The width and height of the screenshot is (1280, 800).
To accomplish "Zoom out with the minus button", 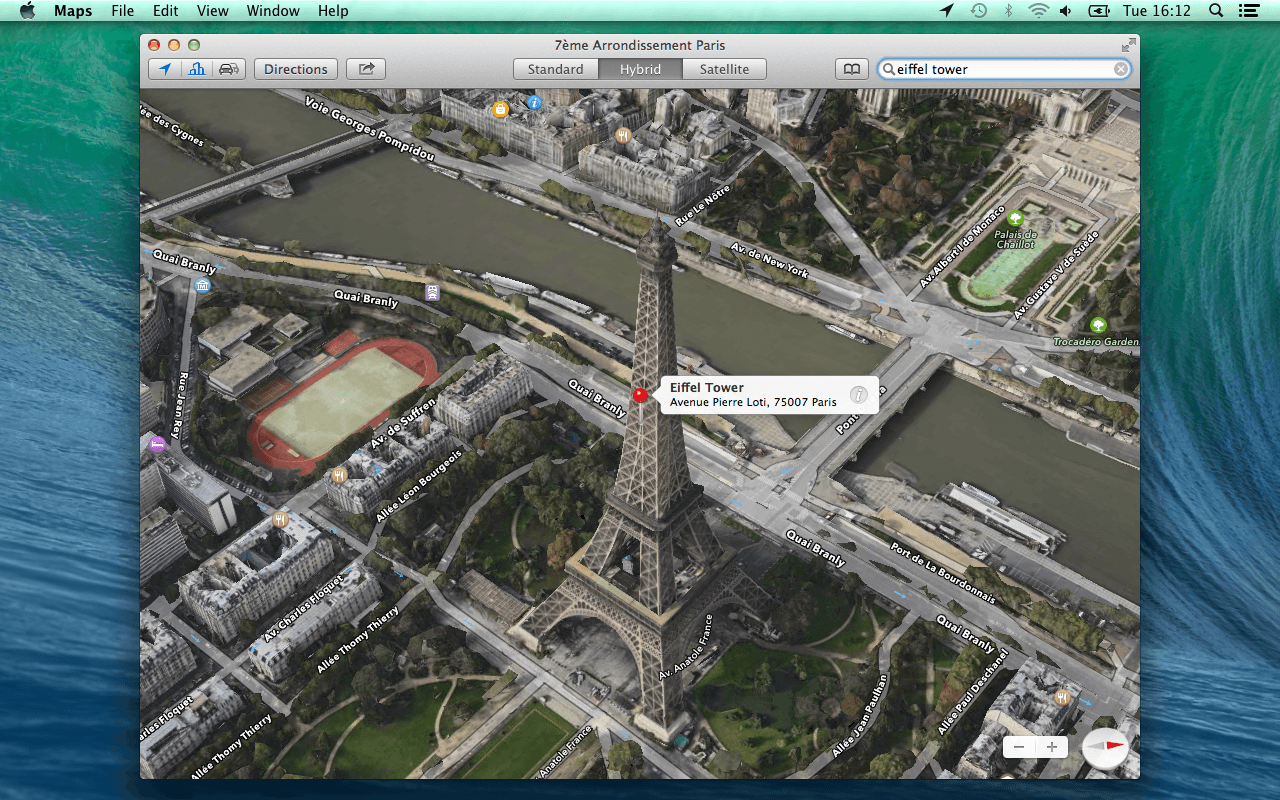I will pyautogui.click(x=1019, y=747).
